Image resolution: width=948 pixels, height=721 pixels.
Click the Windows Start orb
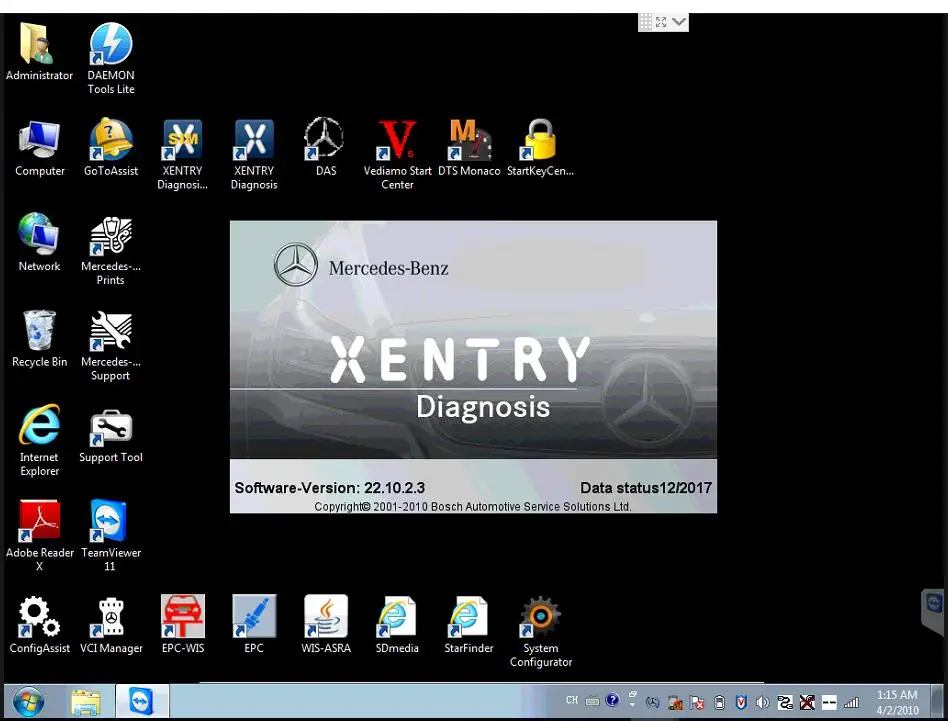(x=29, y=702)
